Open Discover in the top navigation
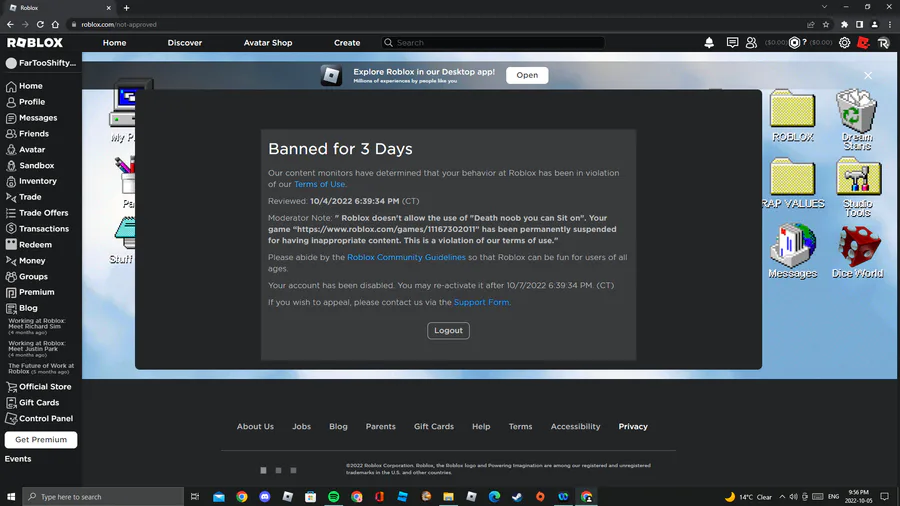900x506 pixels. (185, 42)
